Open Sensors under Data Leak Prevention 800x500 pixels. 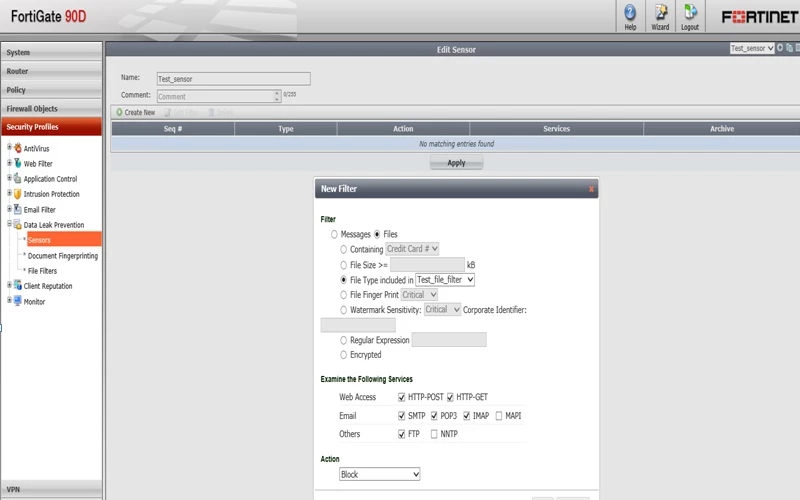pyautogui.click(x=64, y=239)
